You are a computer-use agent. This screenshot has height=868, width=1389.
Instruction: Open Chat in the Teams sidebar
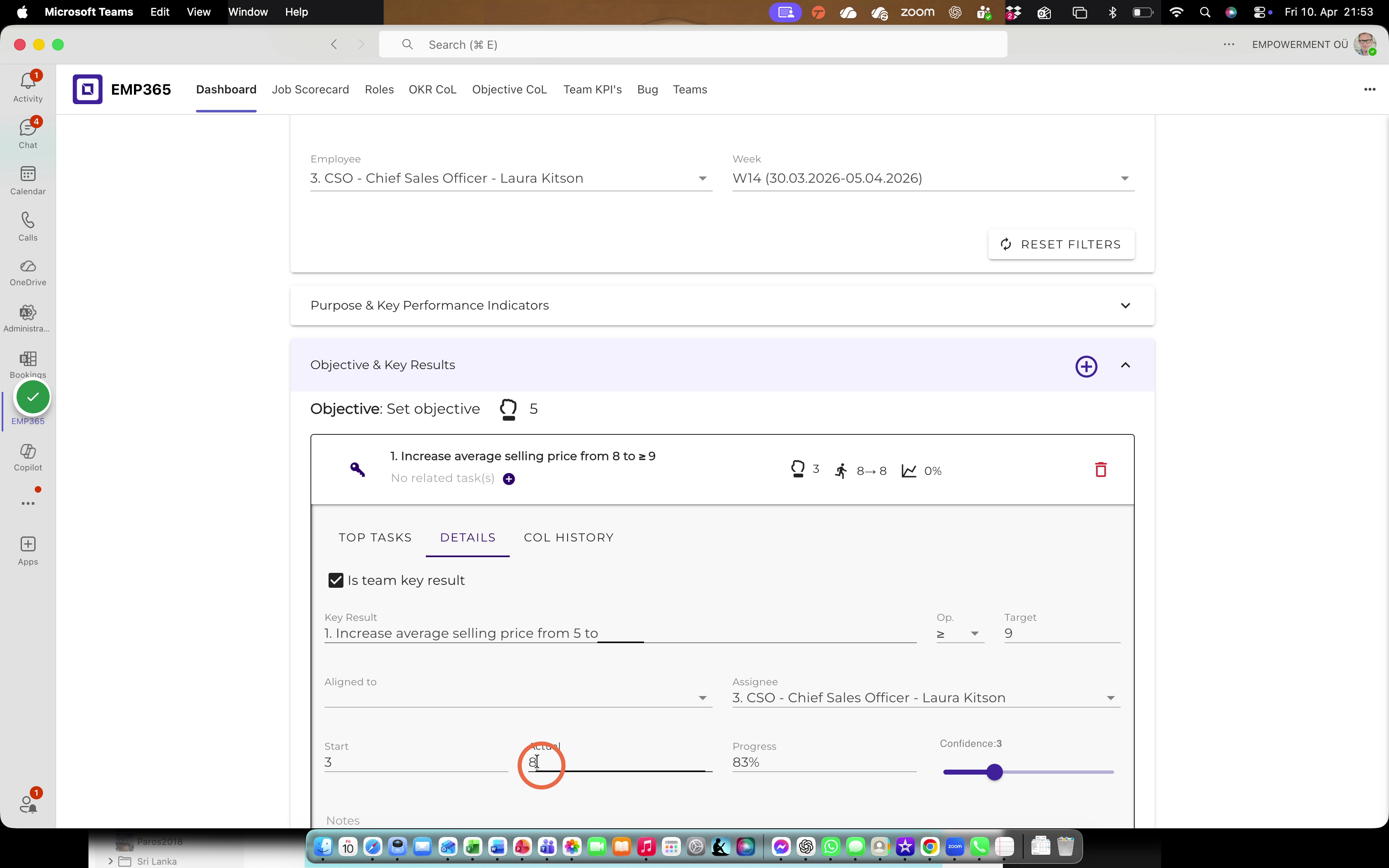(x=28, y=134)
